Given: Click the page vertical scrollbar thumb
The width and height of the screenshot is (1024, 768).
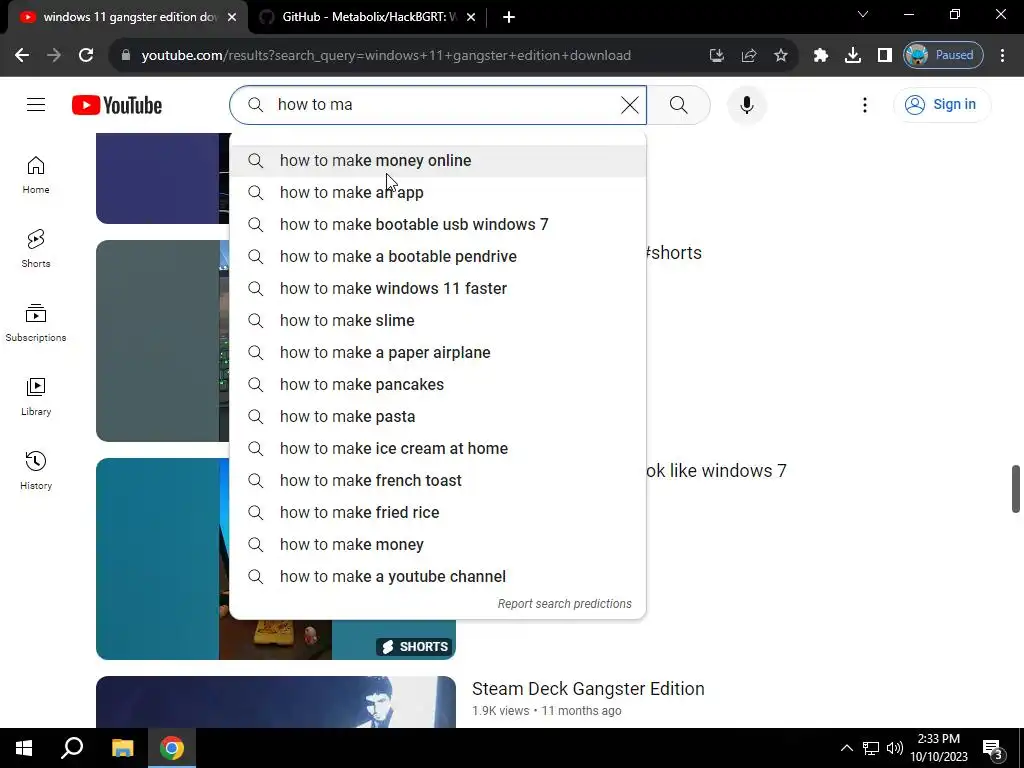Looking at the screenshot, I should (1016, 489).
